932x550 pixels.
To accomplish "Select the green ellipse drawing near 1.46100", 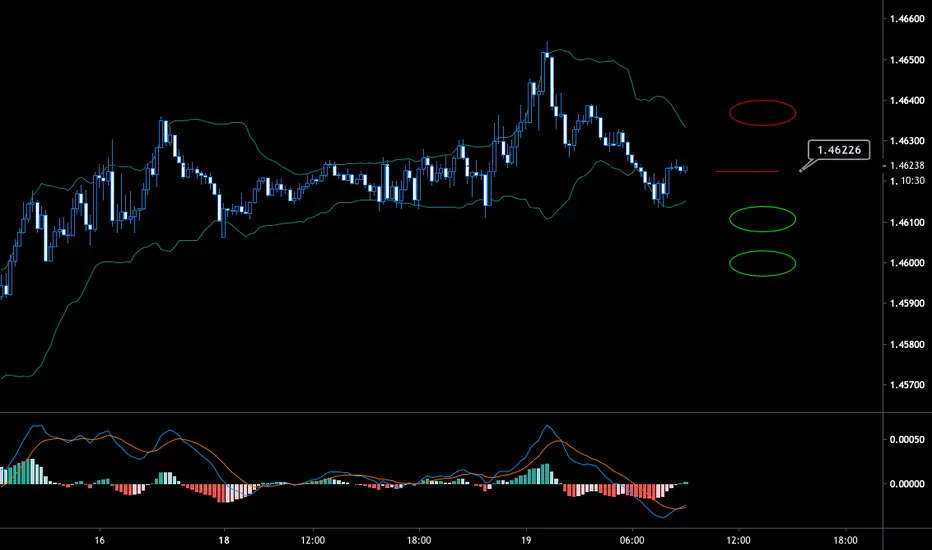I will (x=763, y=219).
